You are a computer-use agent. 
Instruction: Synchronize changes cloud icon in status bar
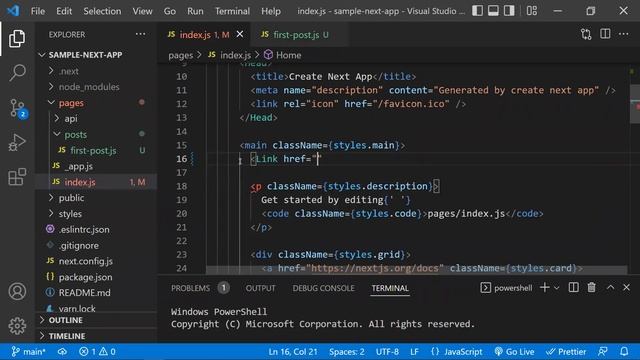(x=62, y=351)
